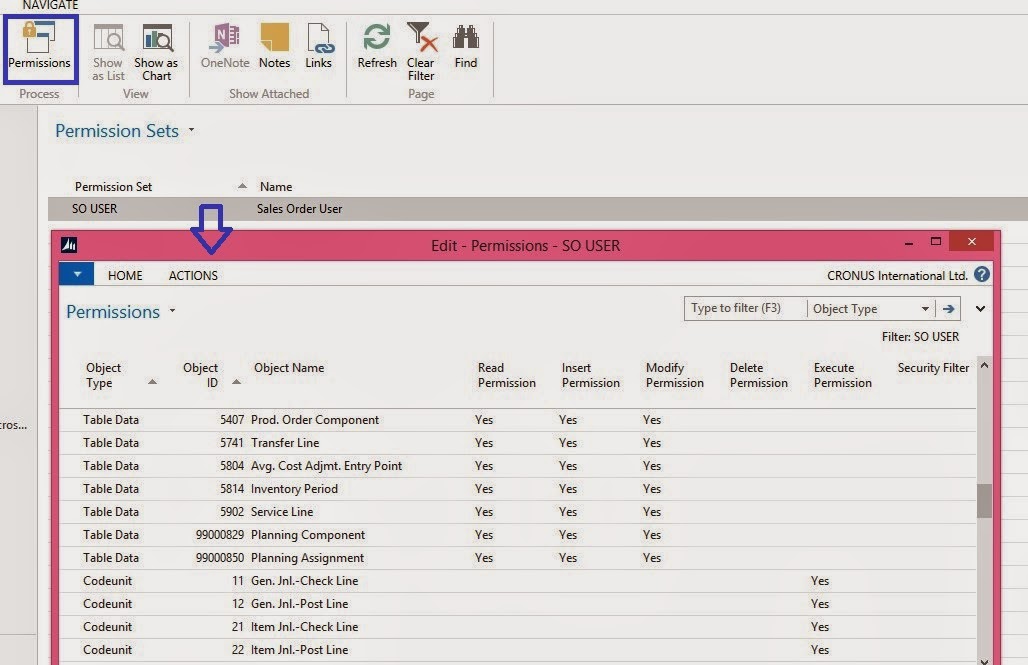Click the filter apply arrow button

click(947, 308)
